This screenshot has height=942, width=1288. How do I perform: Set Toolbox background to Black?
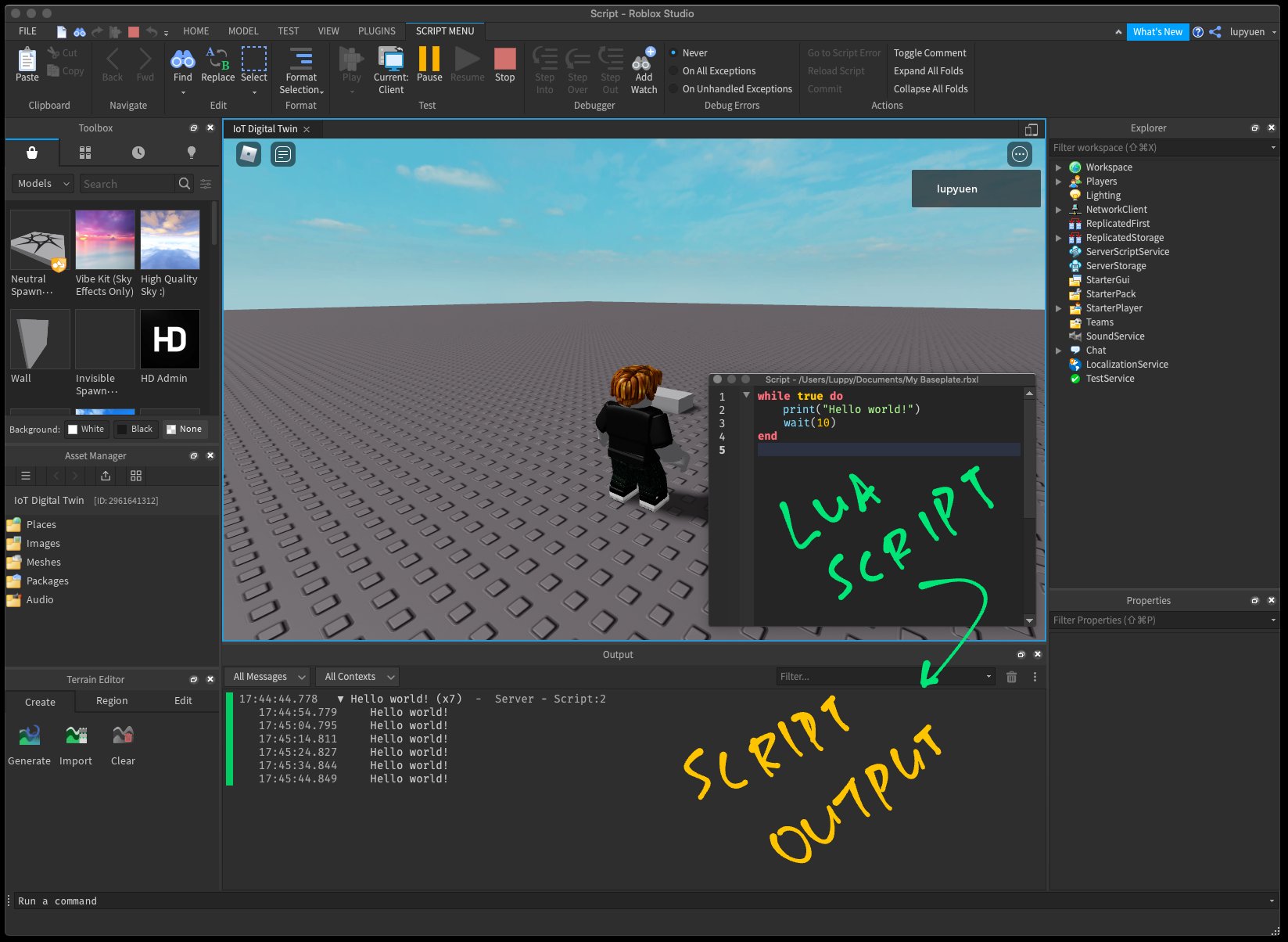point(135,429)
